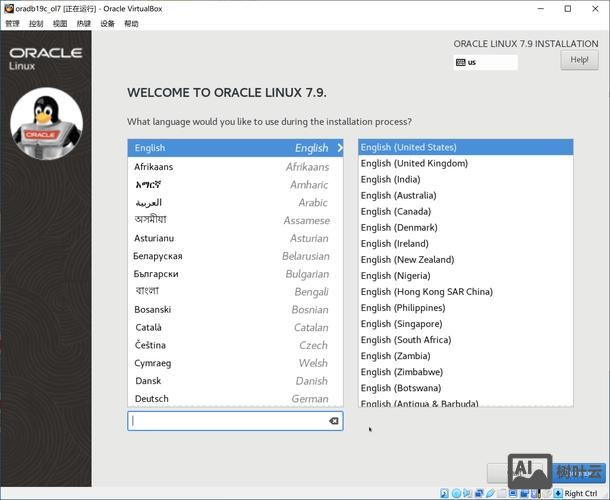Open the 设备 menu
Screen dimensions: 610x500
pos(107,23)
